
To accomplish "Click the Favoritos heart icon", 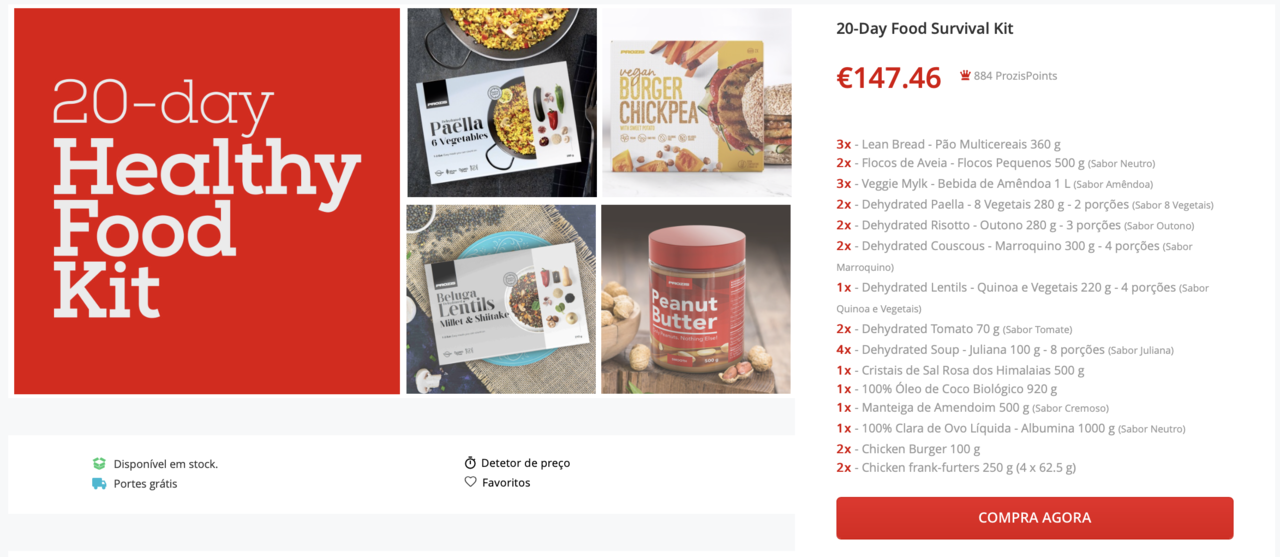I will [x=470, y=482].
